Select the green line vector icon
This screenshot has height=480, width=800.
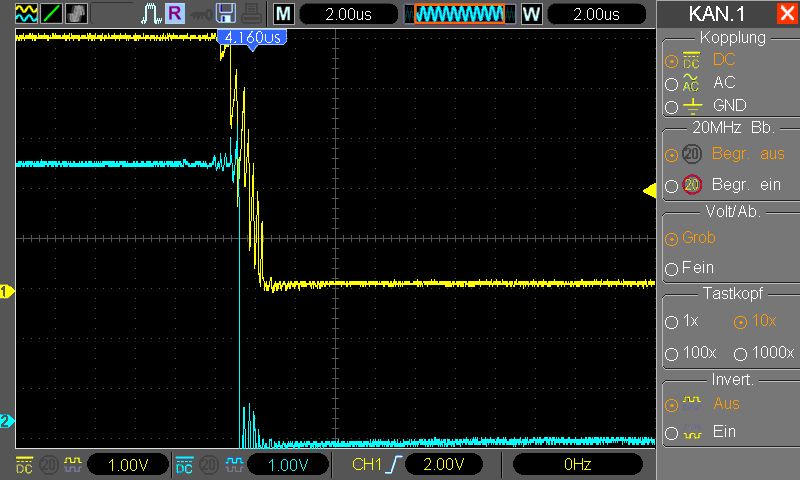point(51,13)
